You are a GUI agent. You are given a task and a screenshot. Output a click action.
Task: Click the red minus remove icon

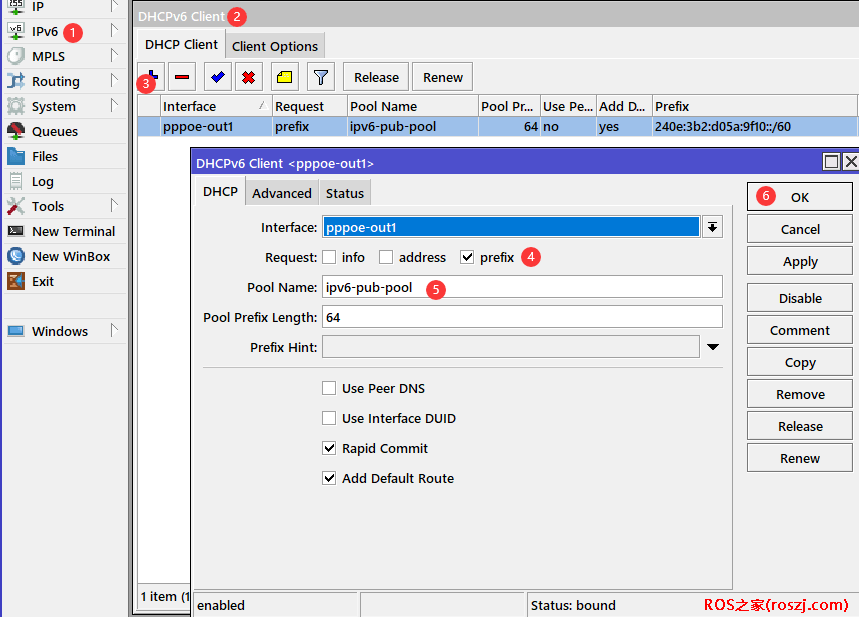coord(181,77)
